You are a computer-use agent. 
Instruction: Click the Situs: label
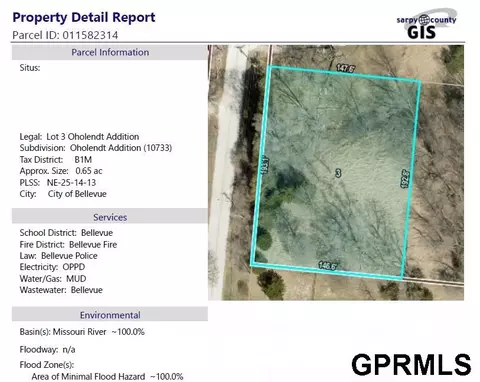click(x=30, y=68)
